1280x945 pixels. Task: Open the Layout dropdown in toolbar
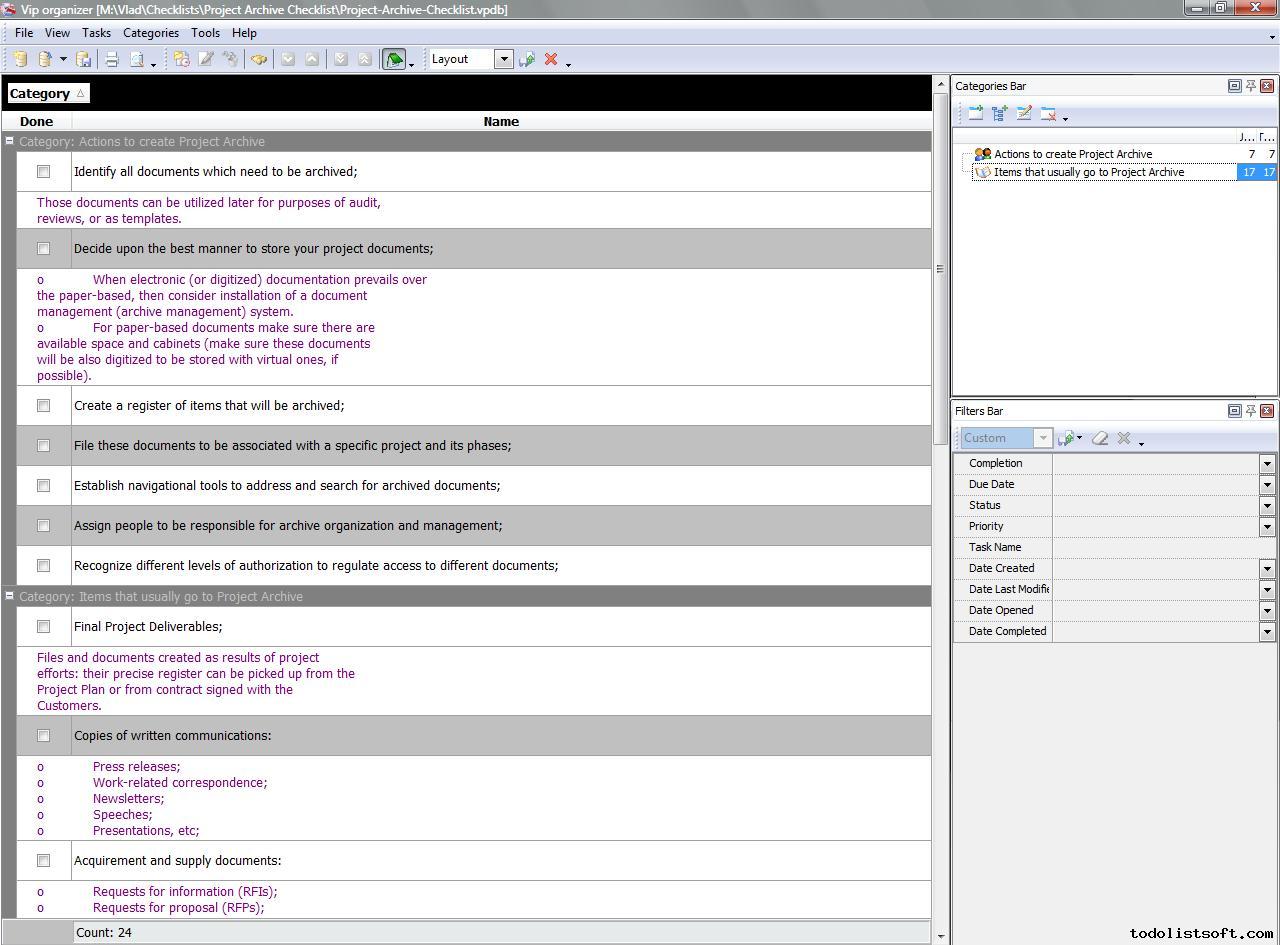pyautogui.click(x=504, y=59)
